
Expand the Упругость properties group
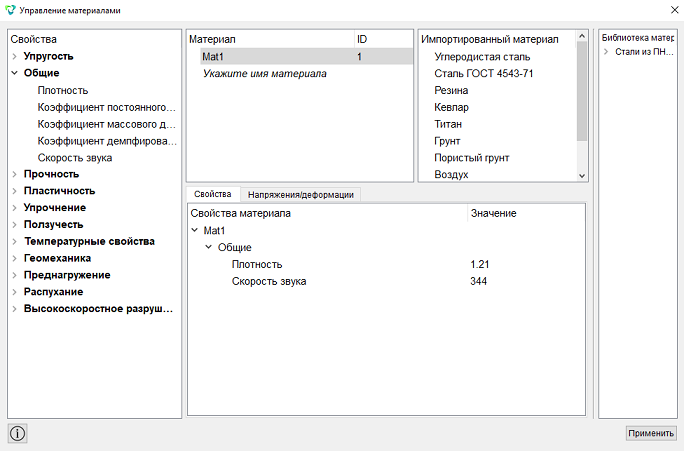pos(14,56)
